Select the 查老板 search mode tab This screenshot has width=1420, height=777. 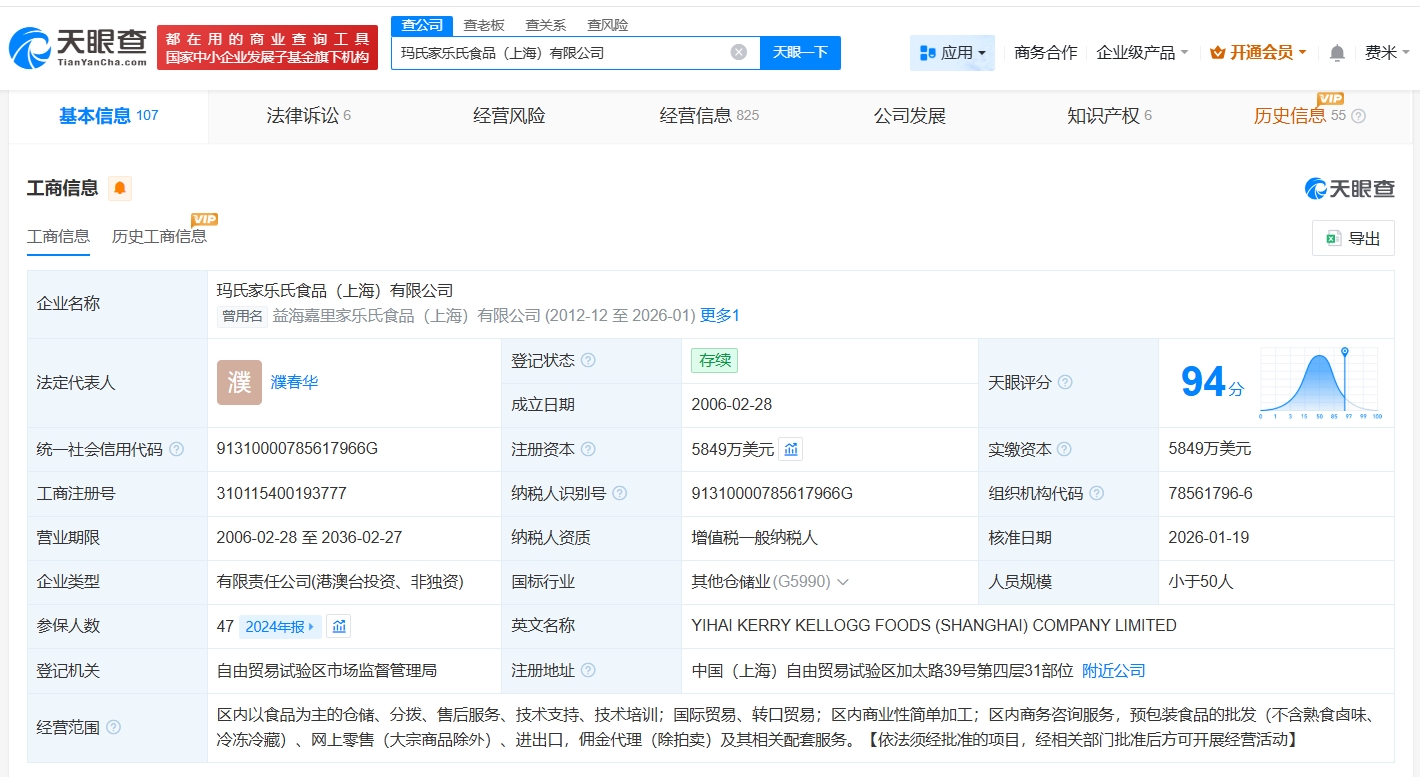pos(483,25)
